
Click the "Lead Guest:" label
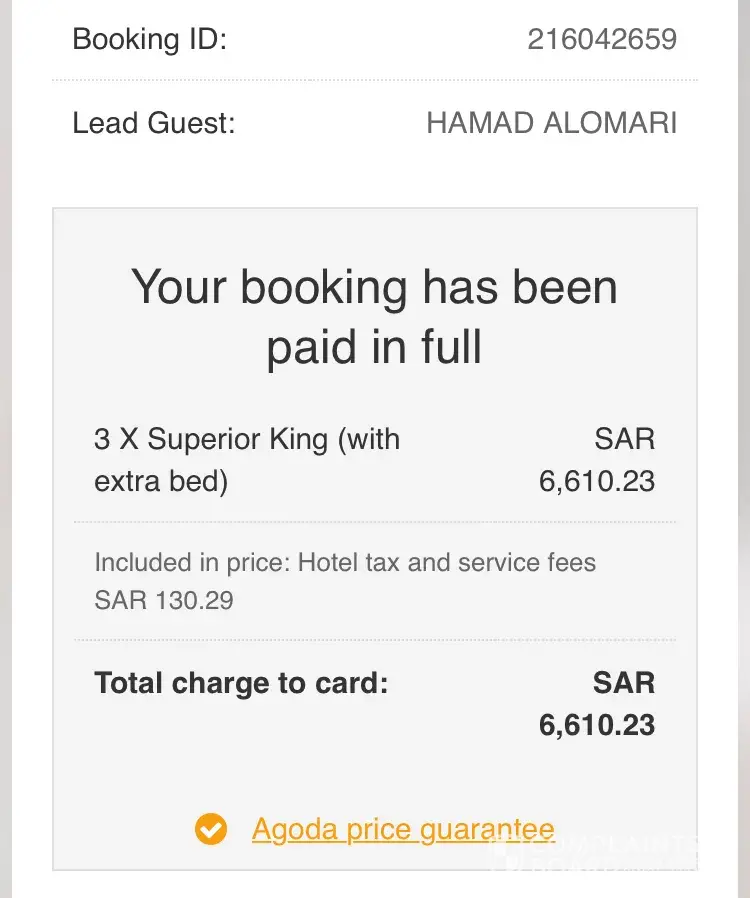[x=154, y=123]
